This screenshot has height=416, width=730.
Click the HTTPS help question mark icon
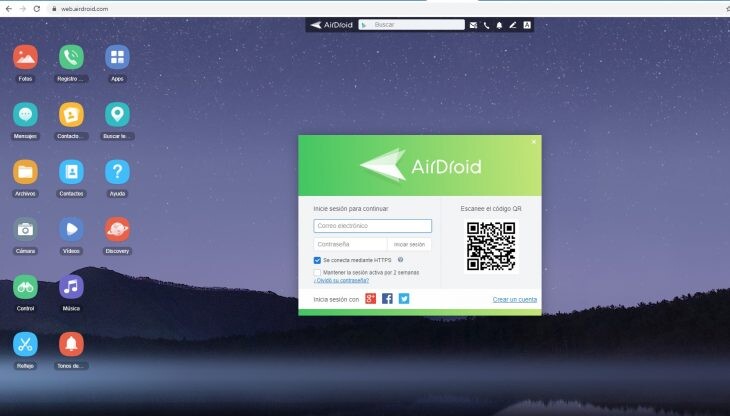pyautogui.click(x=400, y=260)
